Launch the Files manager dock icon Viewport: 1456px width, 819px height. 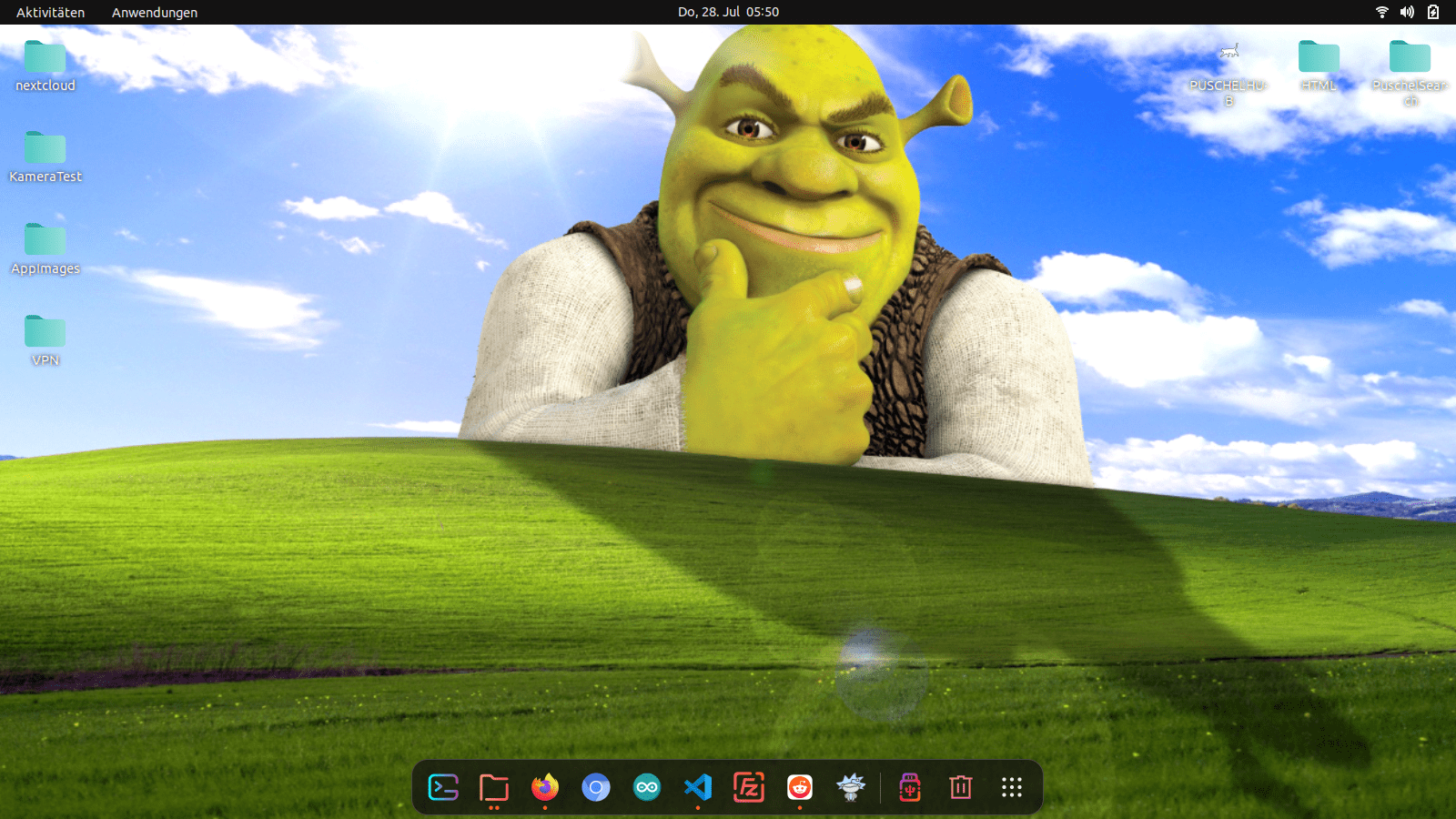point(494,787)
